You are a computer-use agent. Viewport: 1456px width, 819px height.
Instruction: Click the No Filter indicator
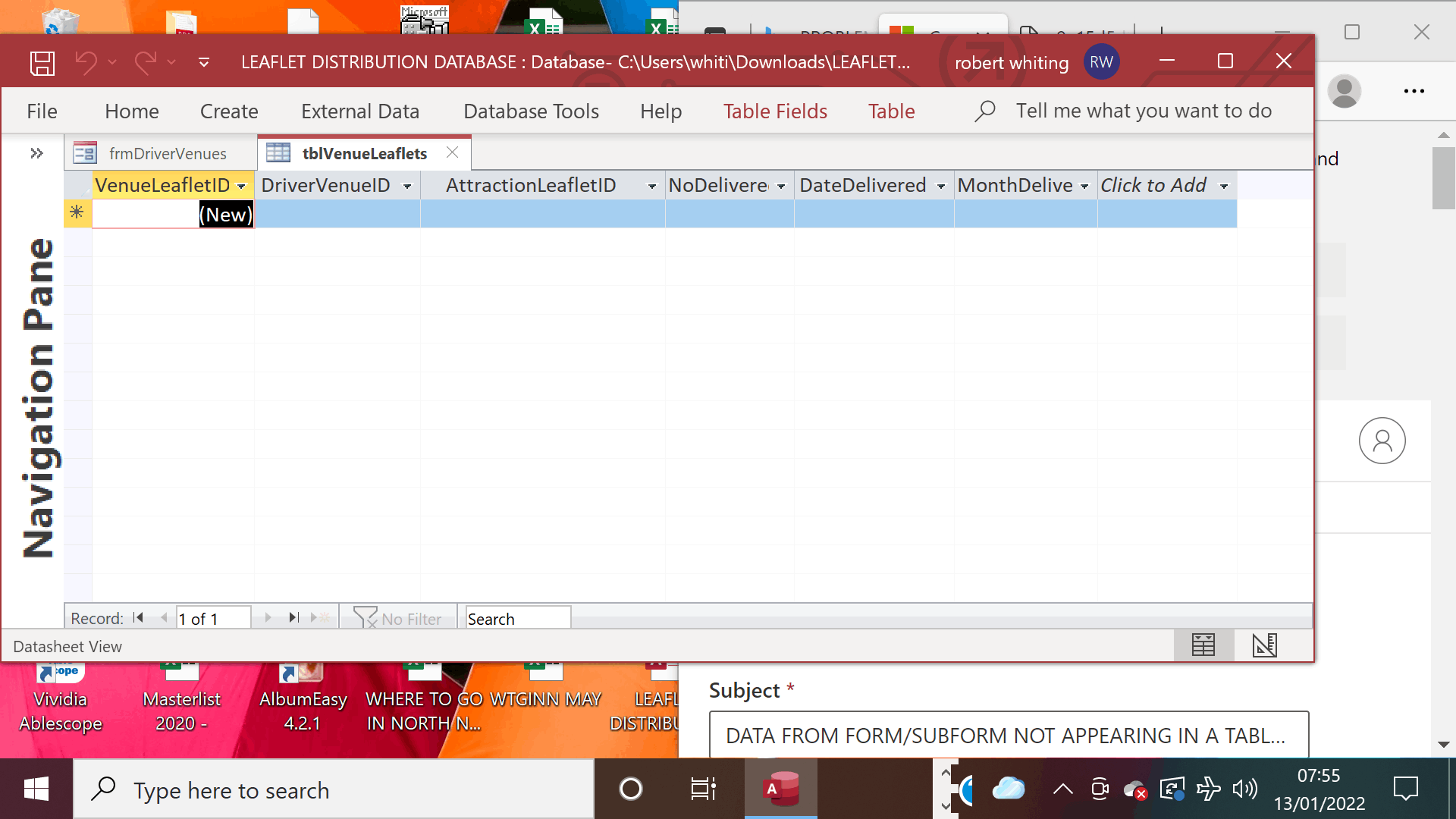point(398,618)
